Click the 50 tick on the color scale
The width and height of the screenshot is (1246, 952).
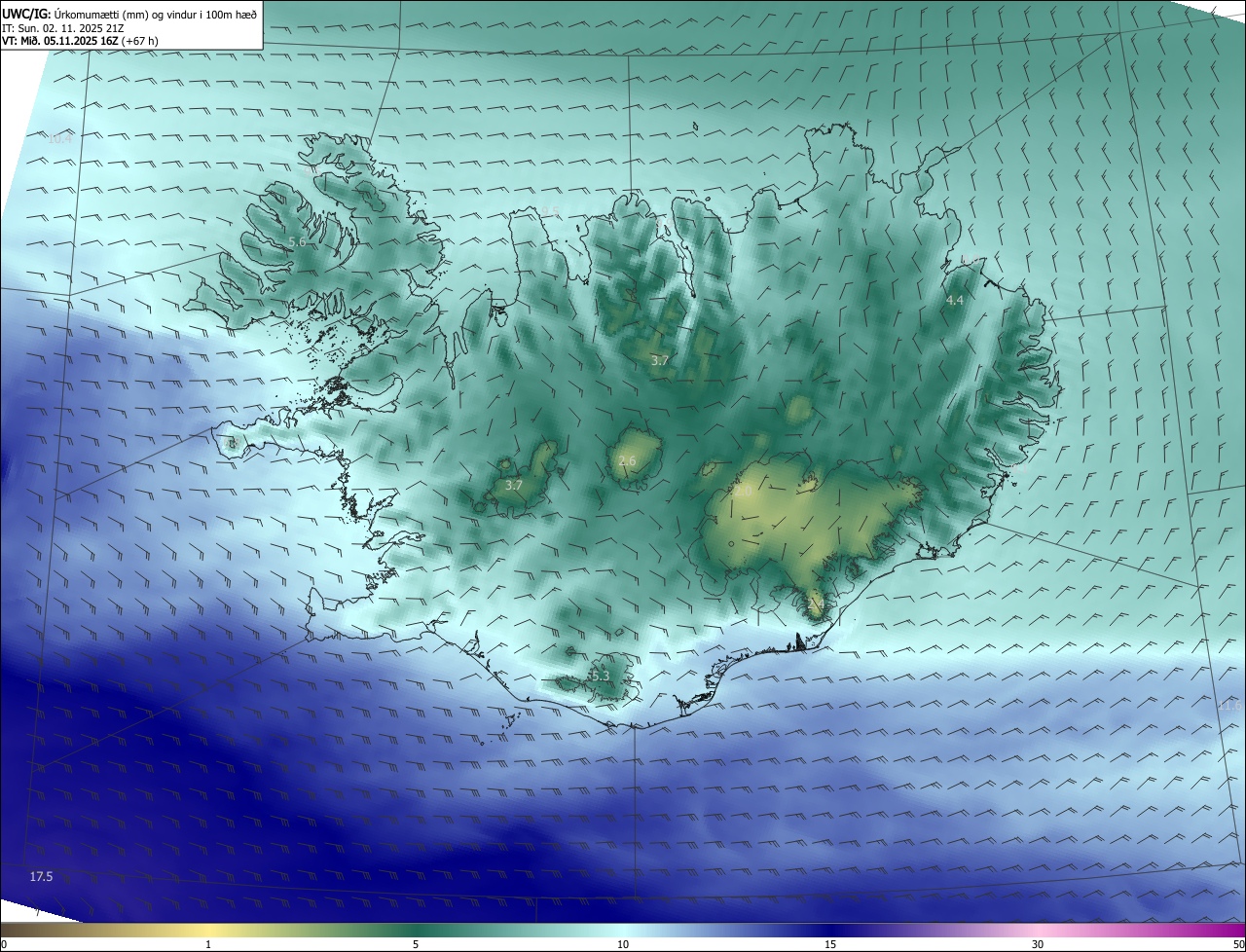point(1238,944)
